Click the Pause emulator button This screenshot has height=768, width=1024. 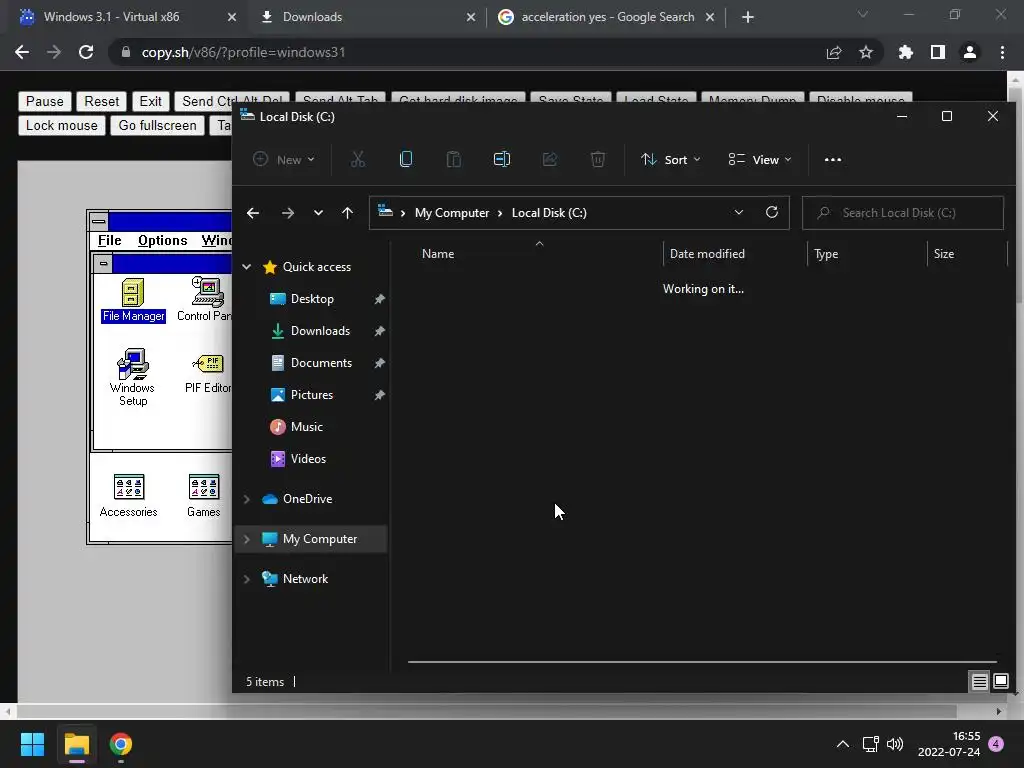click(x=44, y=101)
